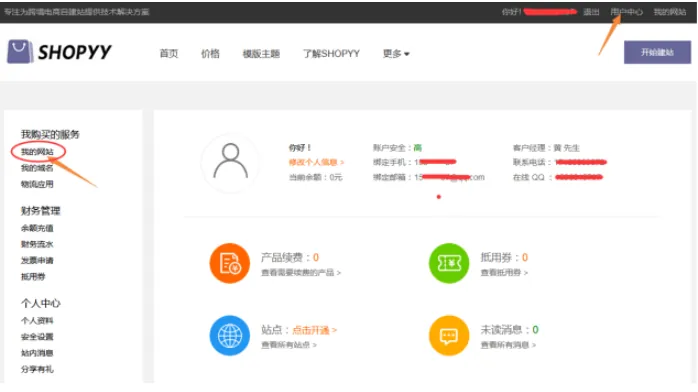
Task: Open 我的域名 in the sidebar
Action: point(37,168)
